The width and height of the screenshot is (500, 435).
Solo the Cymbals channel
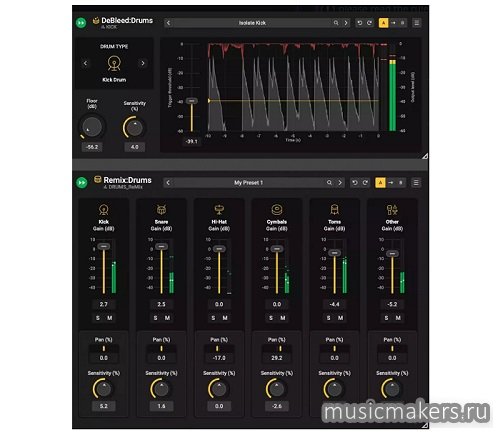point(271,318)
